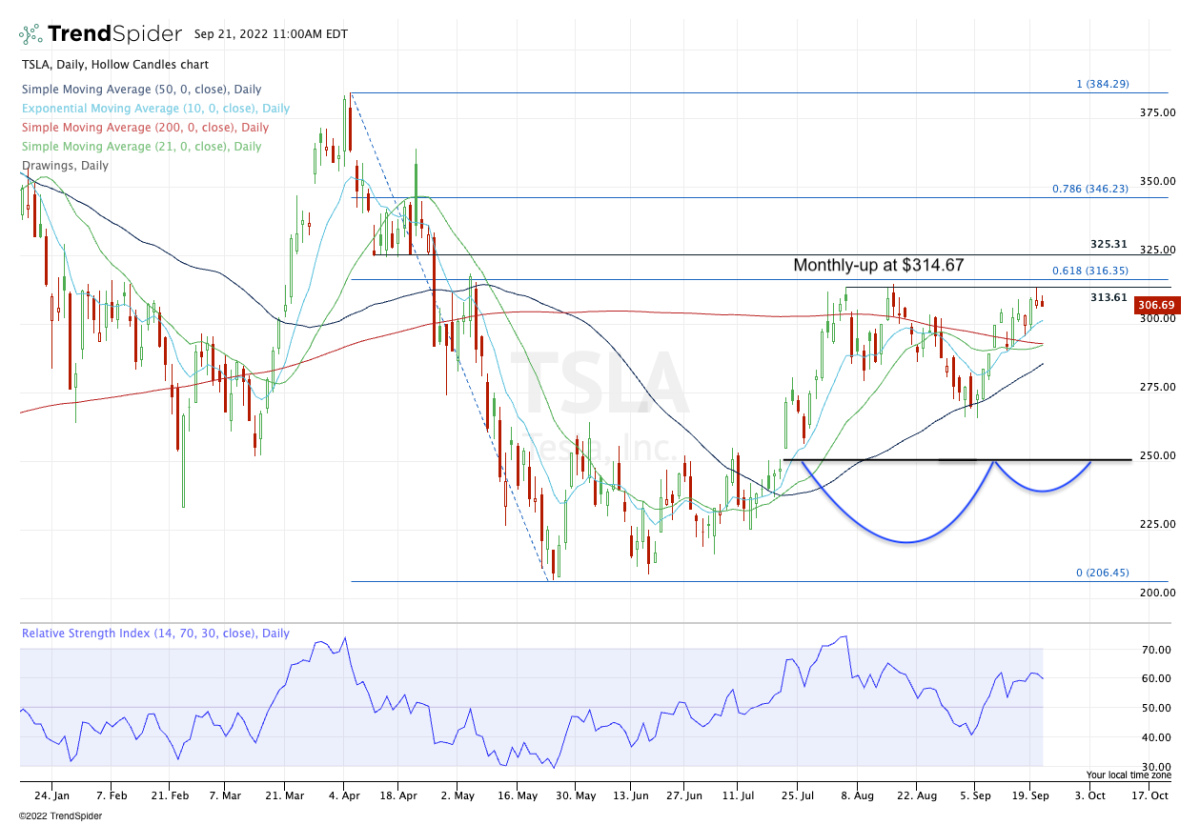Click the 313.61 price level label
Image resolution: width=1200 pixels, height=825 pixels.
1109,296
